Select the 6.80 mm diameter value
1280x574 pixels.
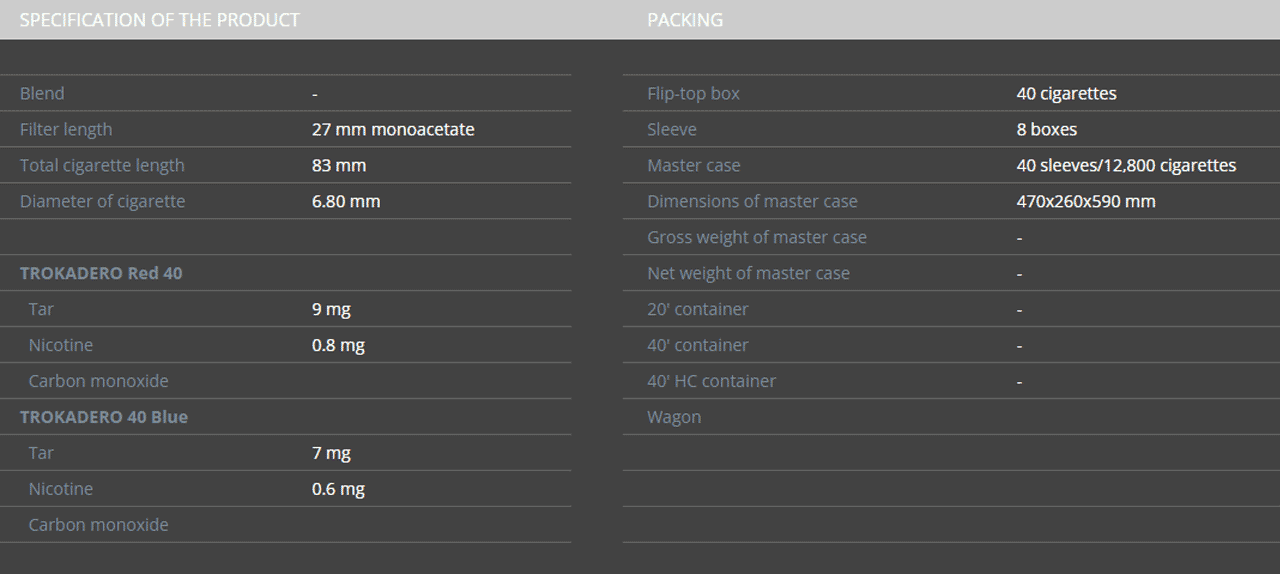tap(346, 202)
